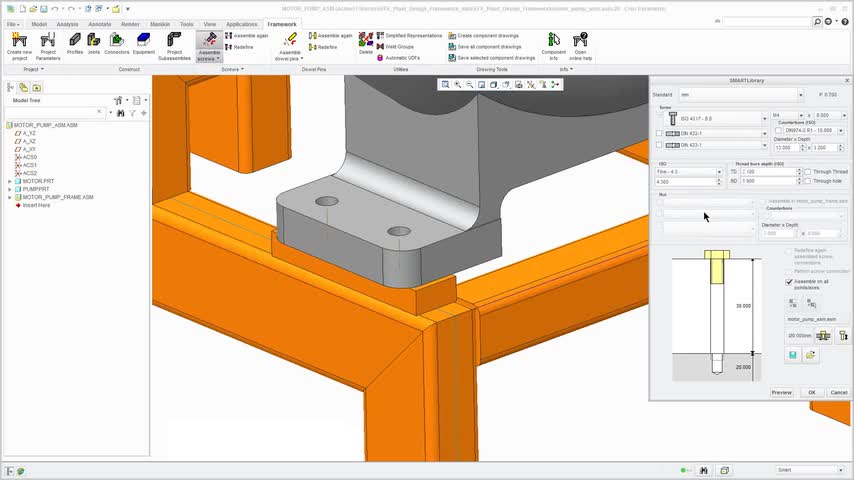Viewport: 854px width, 480px height.
Task: Switch to Model ribbon tab
Action: click(39, 25)
